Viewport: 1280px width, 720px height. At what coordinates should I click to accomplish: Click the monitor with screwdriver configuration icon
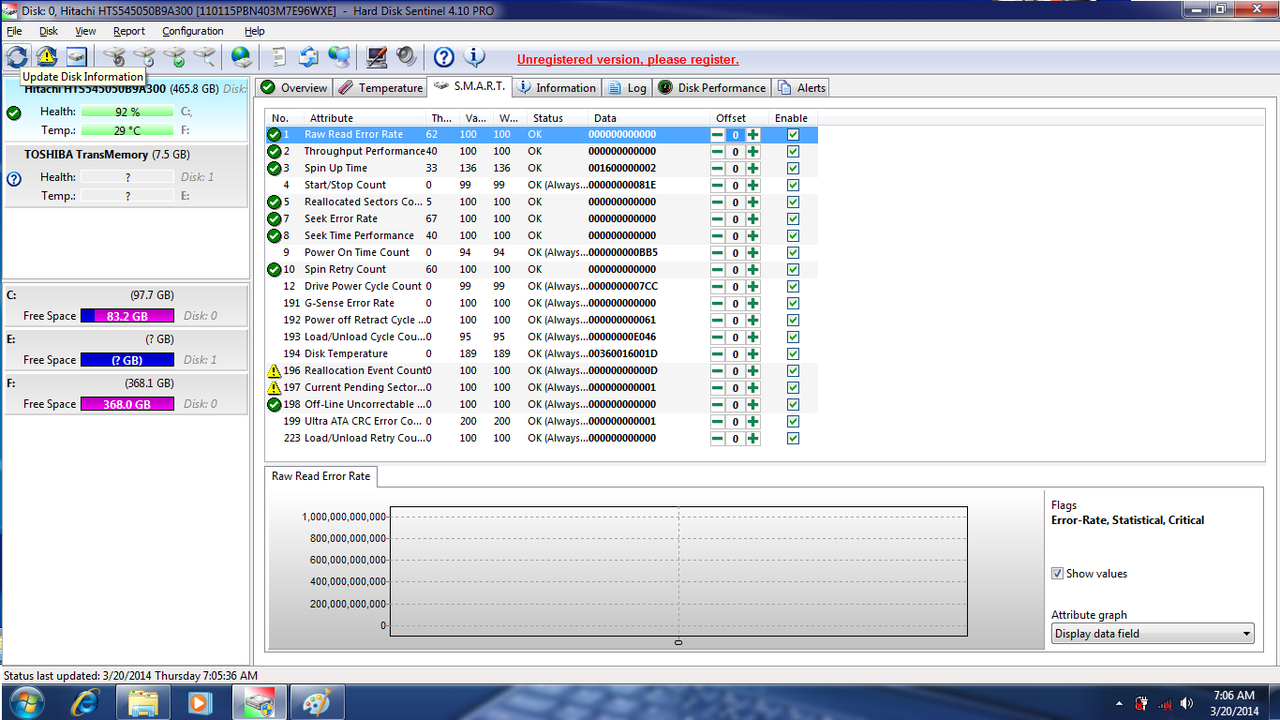tap(376, 57)
